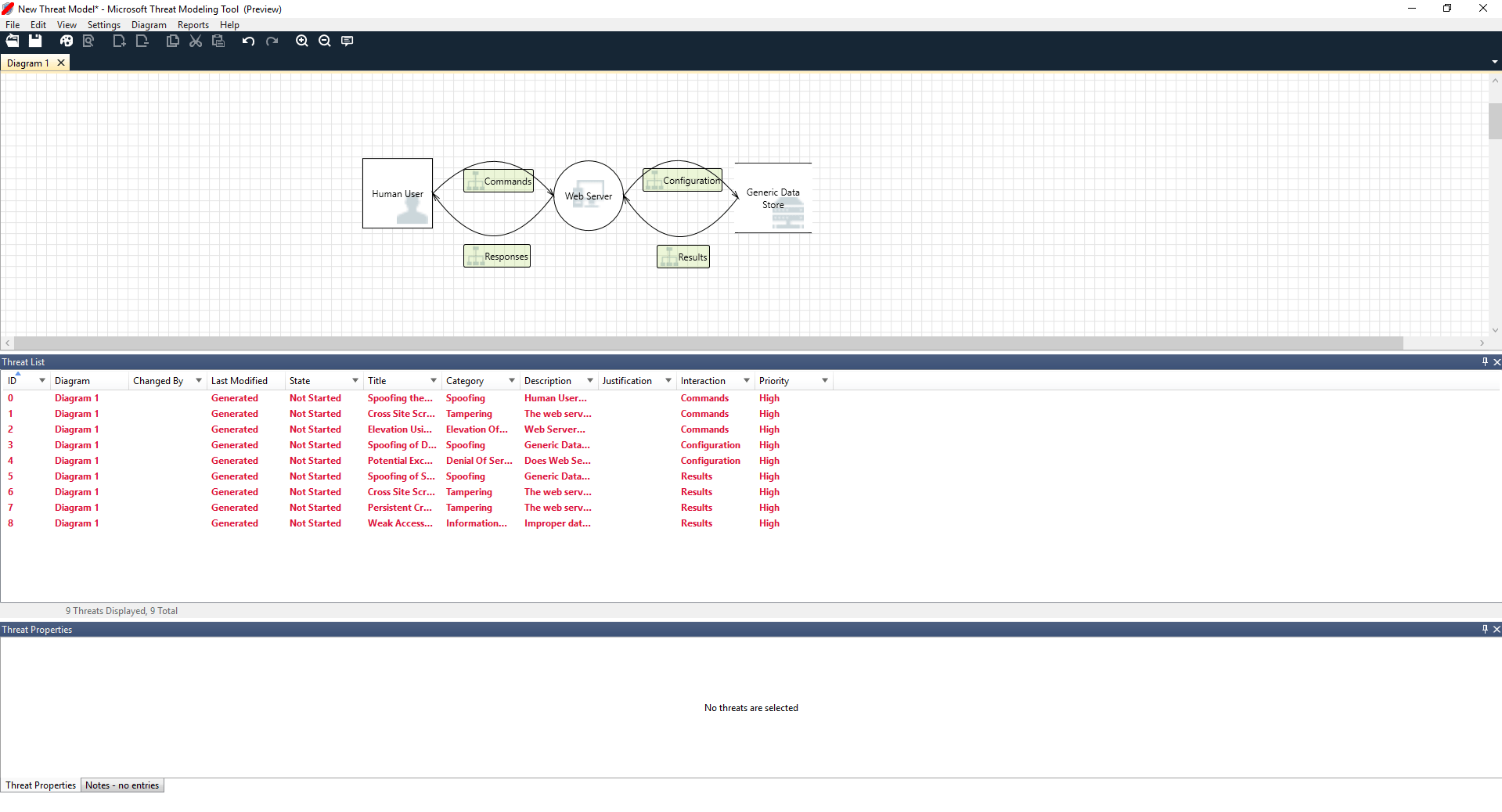Screen dimensions: 1502x812
Task: Switch to the Notes tab
Action: [x=122, y=785]
